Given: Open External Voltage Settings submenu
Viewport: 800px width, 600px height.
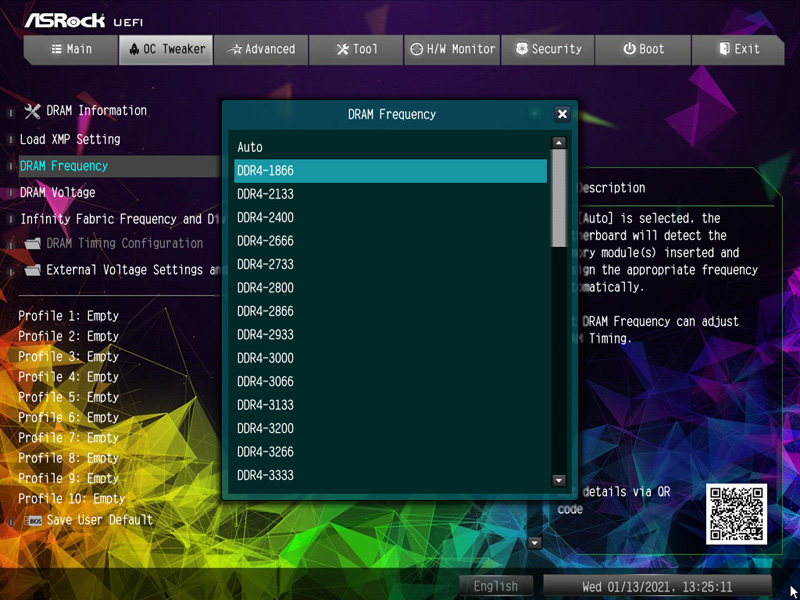Looking at the screenshot, I should point(134,270).
